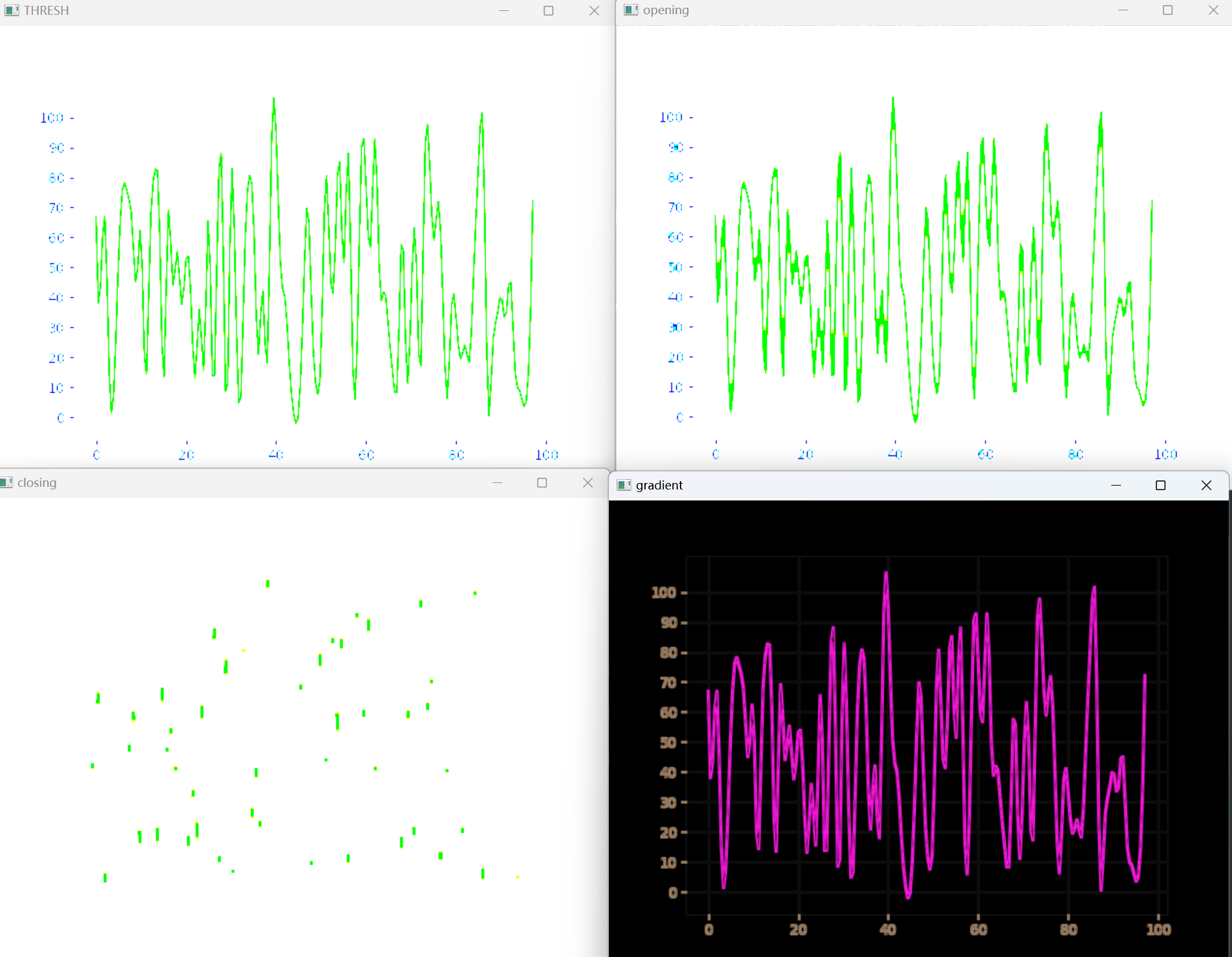This screenshot has width=1232, height=957.
Task: Maximize the gradient window
Action: pos(1160,485)
